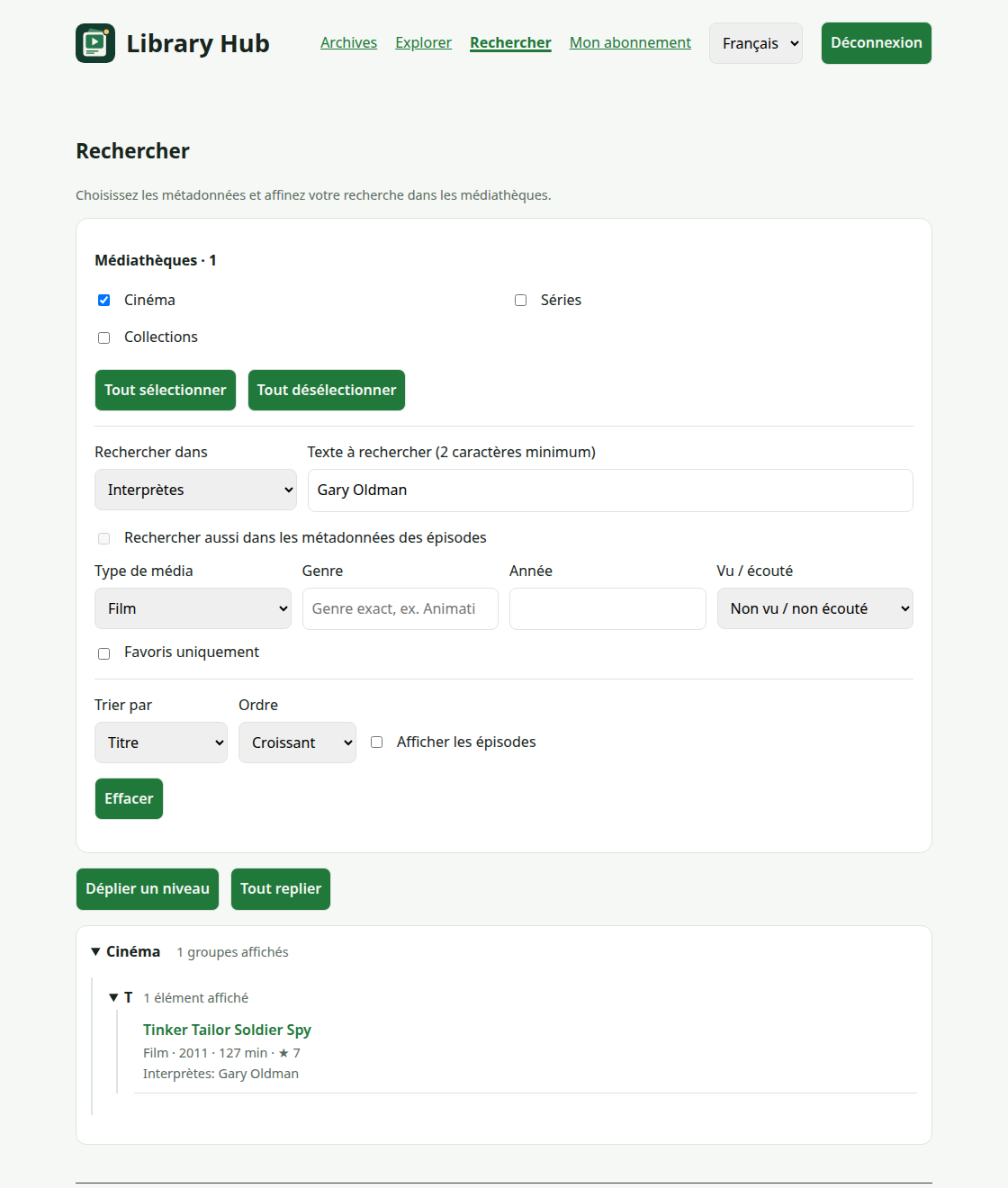
Task: Click the "Interprètes: Gary Oldman" result line
Action: (220, 1073)
